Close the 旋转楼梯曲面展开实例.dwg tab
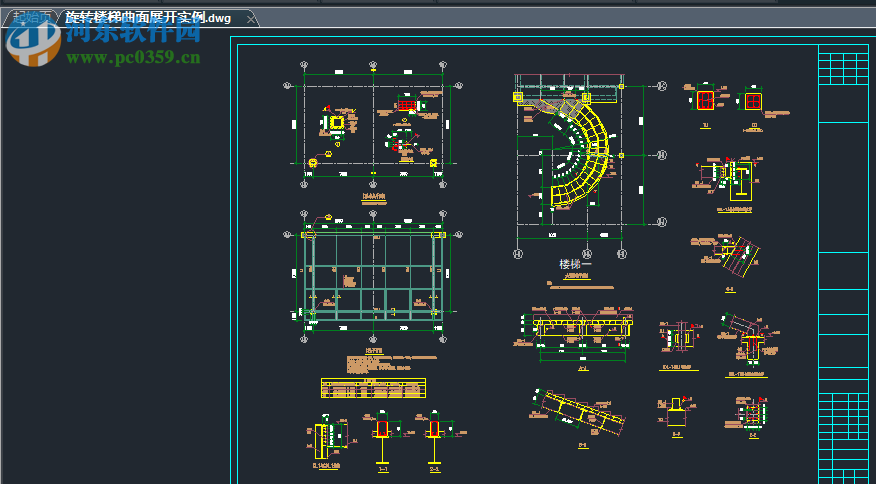The height and width of the screenshot is (484, 876). (x=250, y=19)
